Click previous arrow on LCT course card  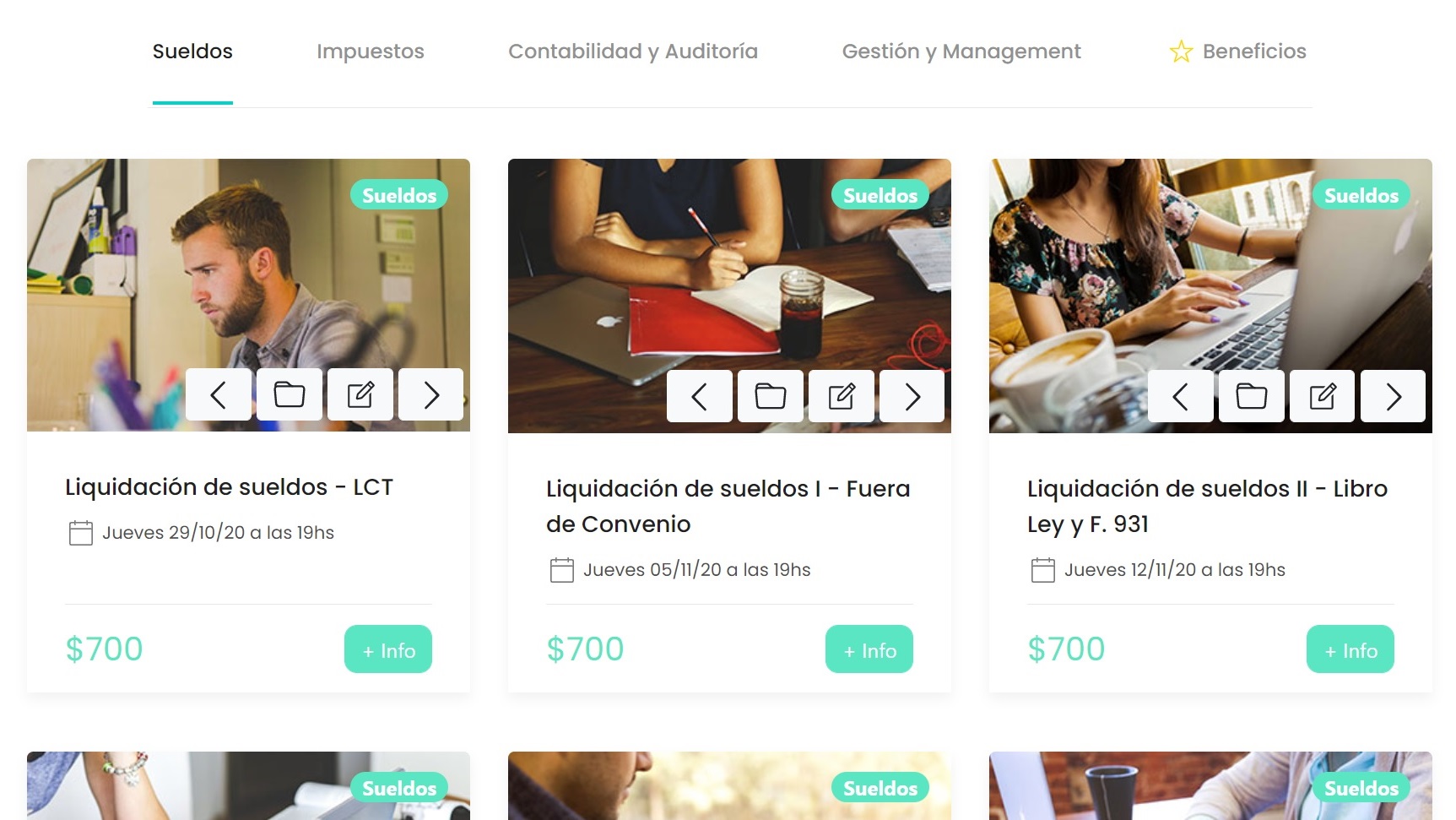[219, 394]
